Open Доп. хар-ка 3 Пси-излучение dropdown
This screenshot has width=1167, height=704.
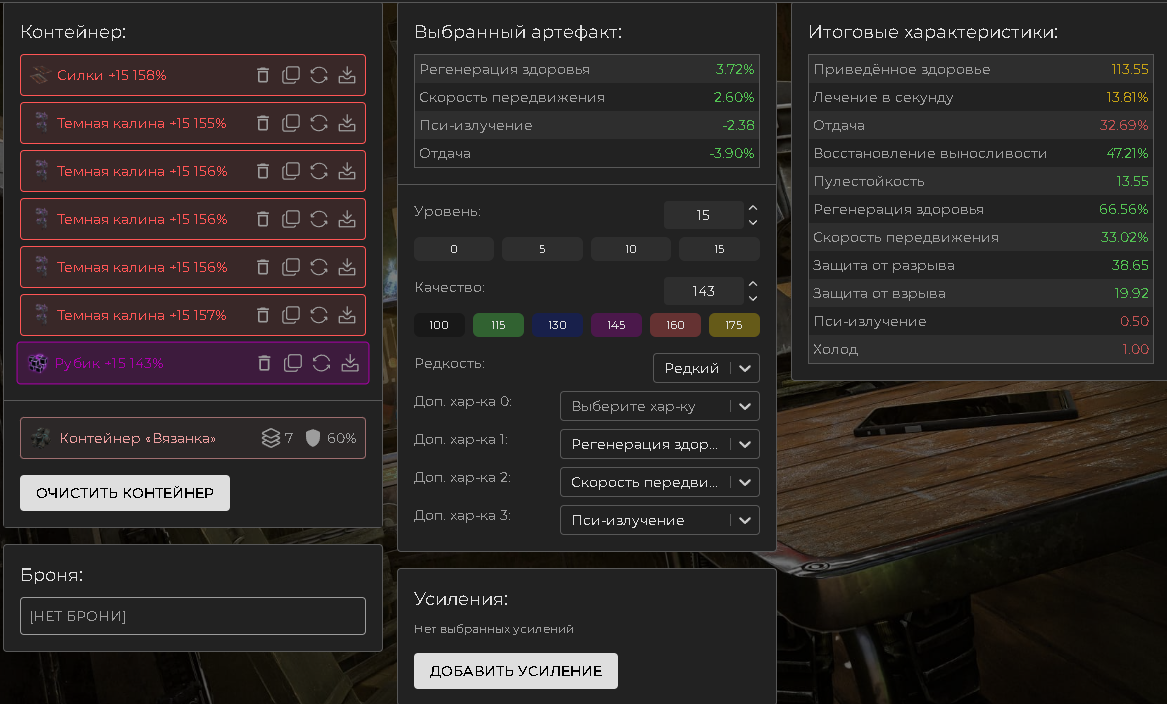tap(660, 520)
